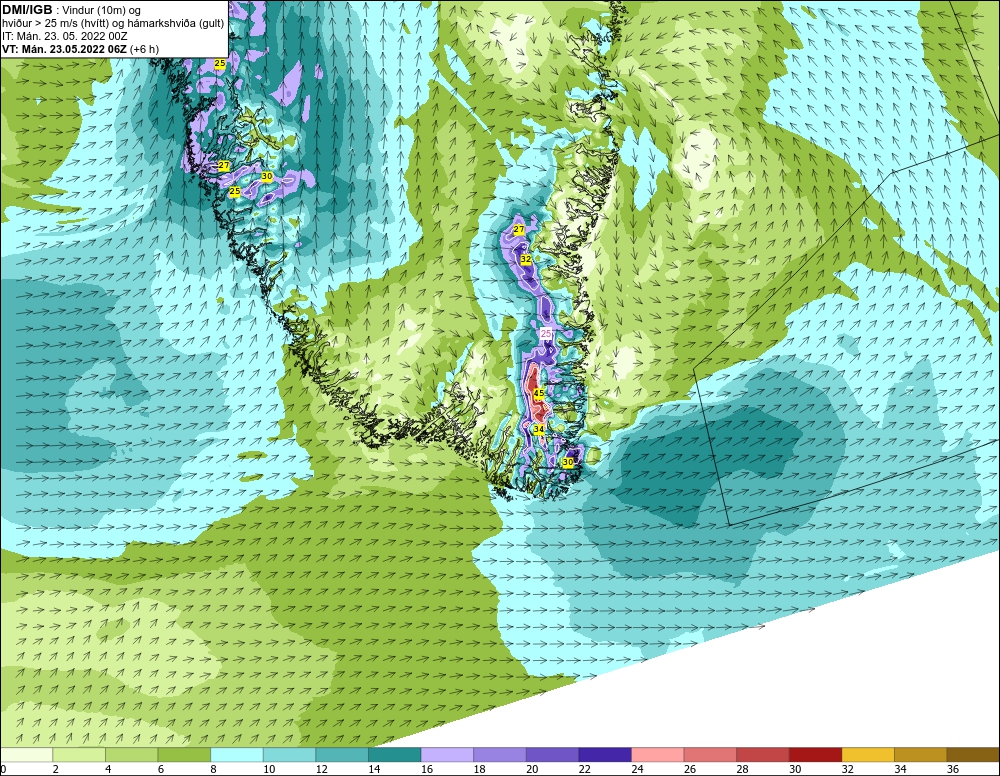Click the golden yellow 32–34 m/s swatch
Viewport: 1000px width, 776px height.
868,755
